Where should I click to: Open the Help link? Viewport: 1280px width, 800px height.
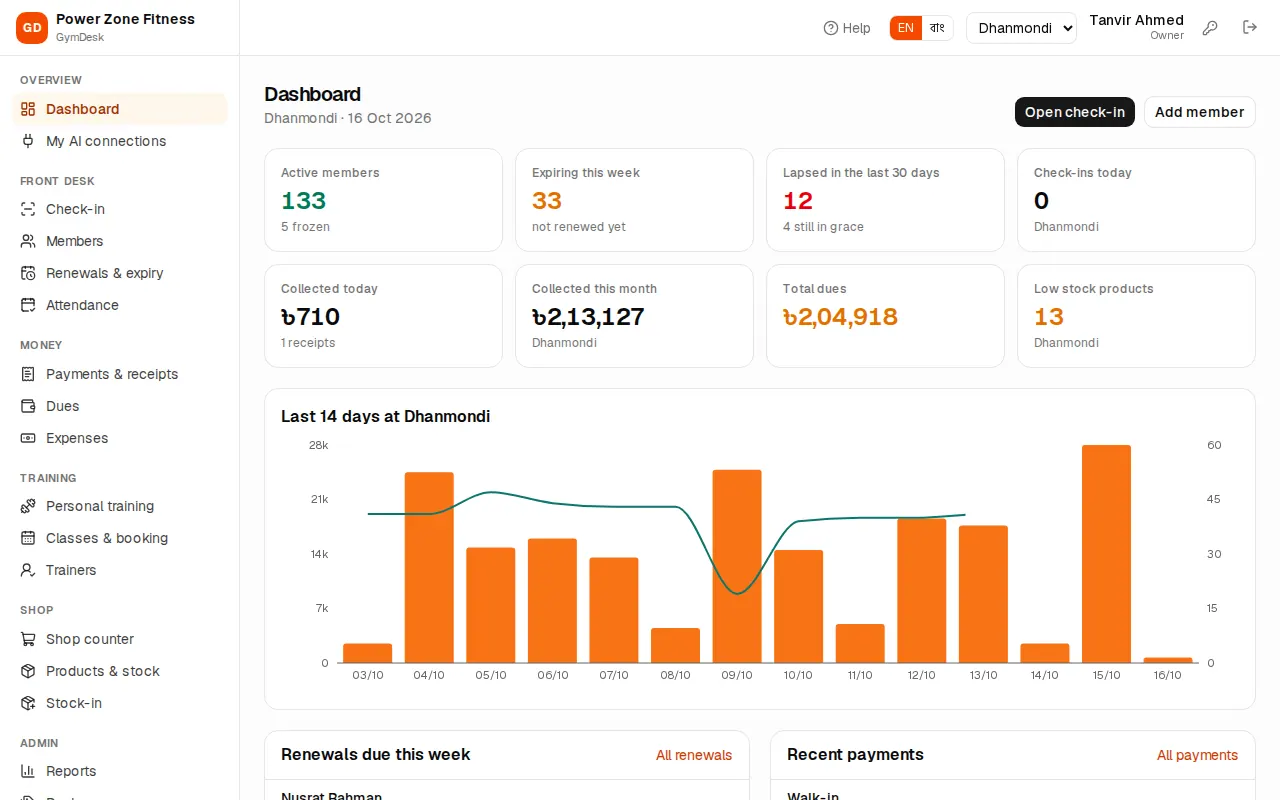click(847, 28)
